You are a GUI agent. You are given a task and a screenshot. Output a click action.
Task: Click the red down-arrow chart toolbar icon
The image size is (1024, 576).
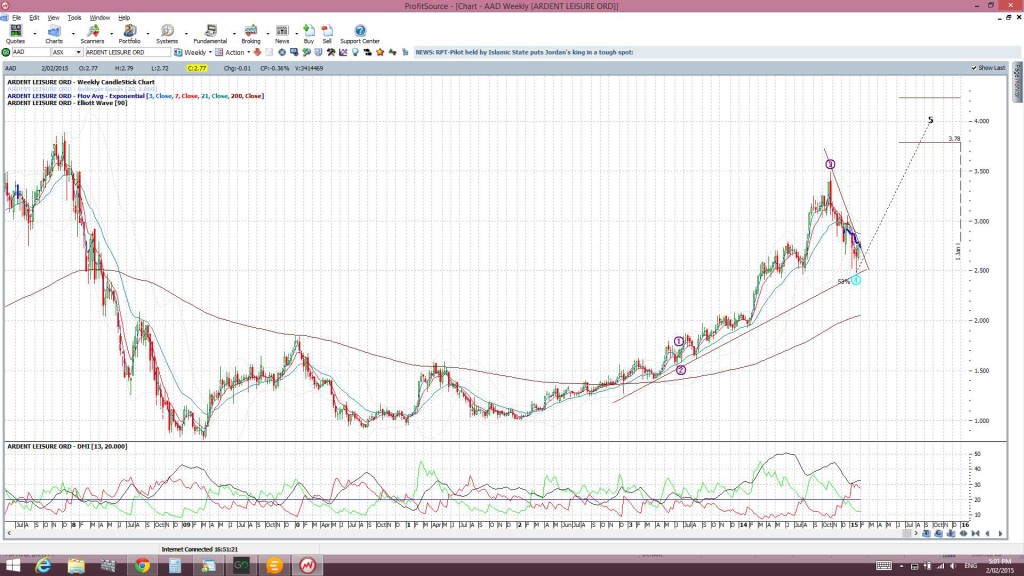pyautogui.click(x=257, y=52)
